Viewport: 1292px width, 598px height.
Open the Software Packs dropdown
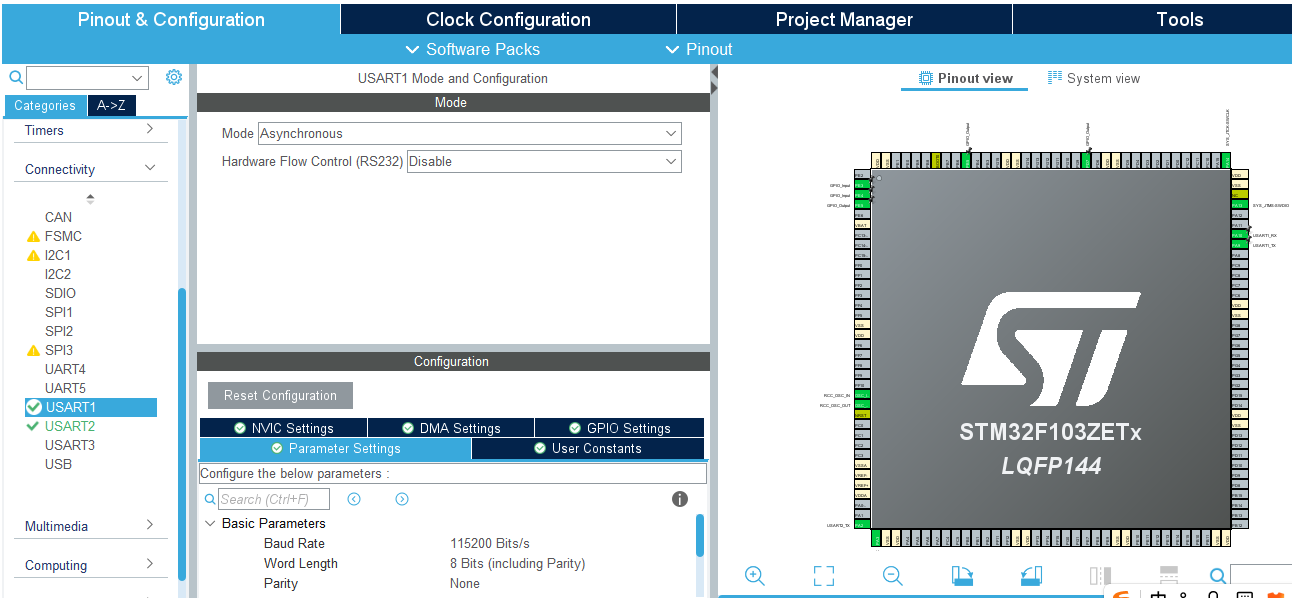point(472,49)
